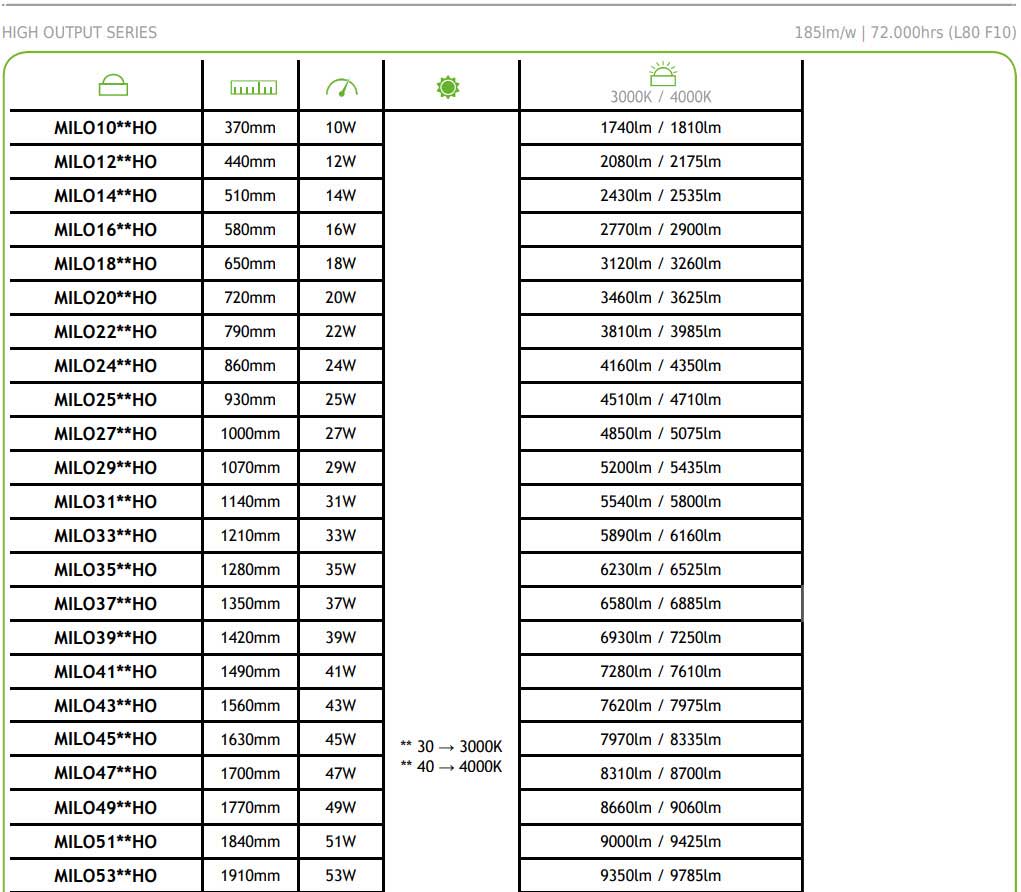Click the luminaire shape icon in header
This screenshot has height=892, width=1021.
113,87
